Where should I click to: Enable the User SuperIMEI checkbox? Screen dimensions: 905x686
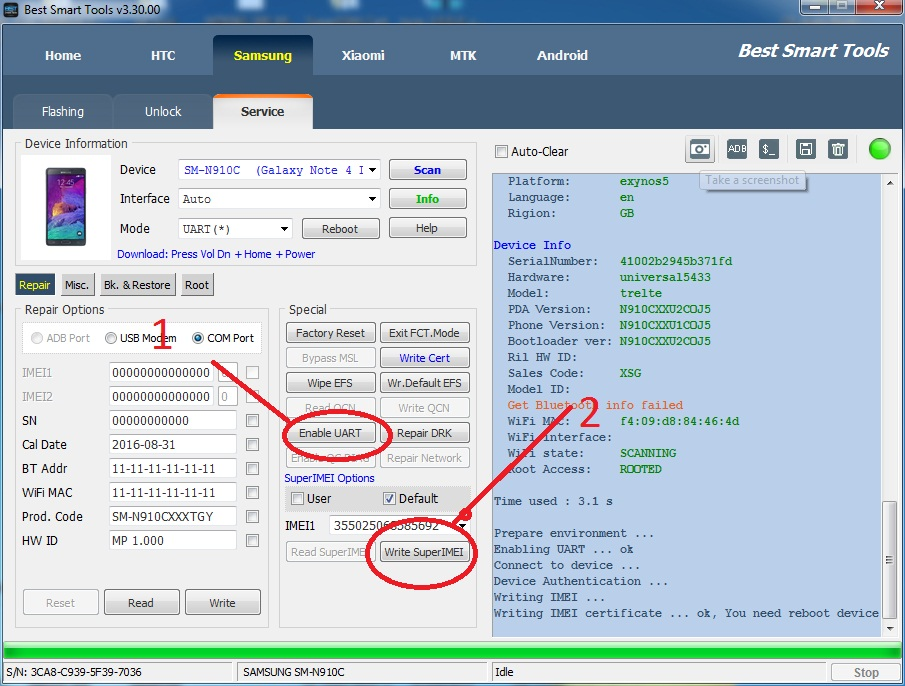pyautogui.click(x=297, y=498)
